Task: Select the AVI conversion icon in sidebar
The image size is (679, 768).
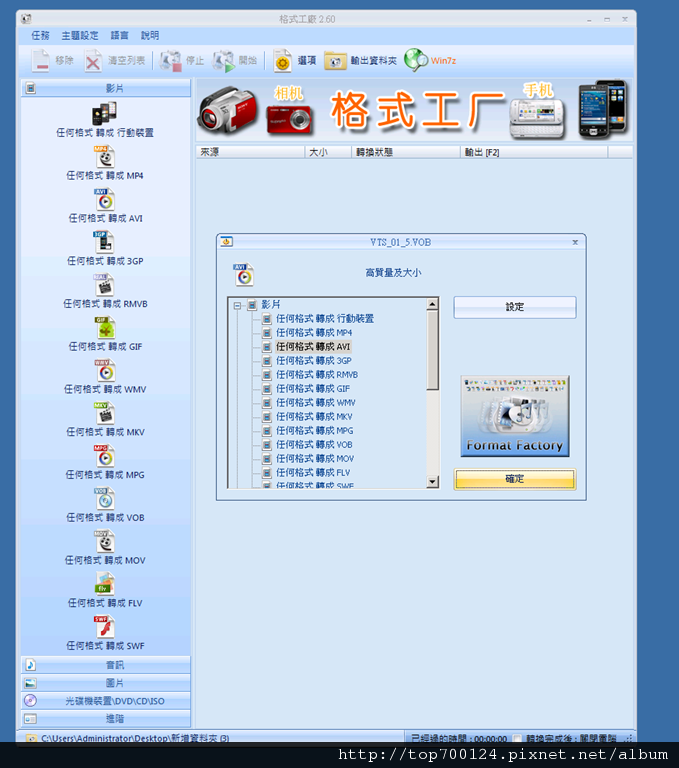Action: tap(104, 199)
